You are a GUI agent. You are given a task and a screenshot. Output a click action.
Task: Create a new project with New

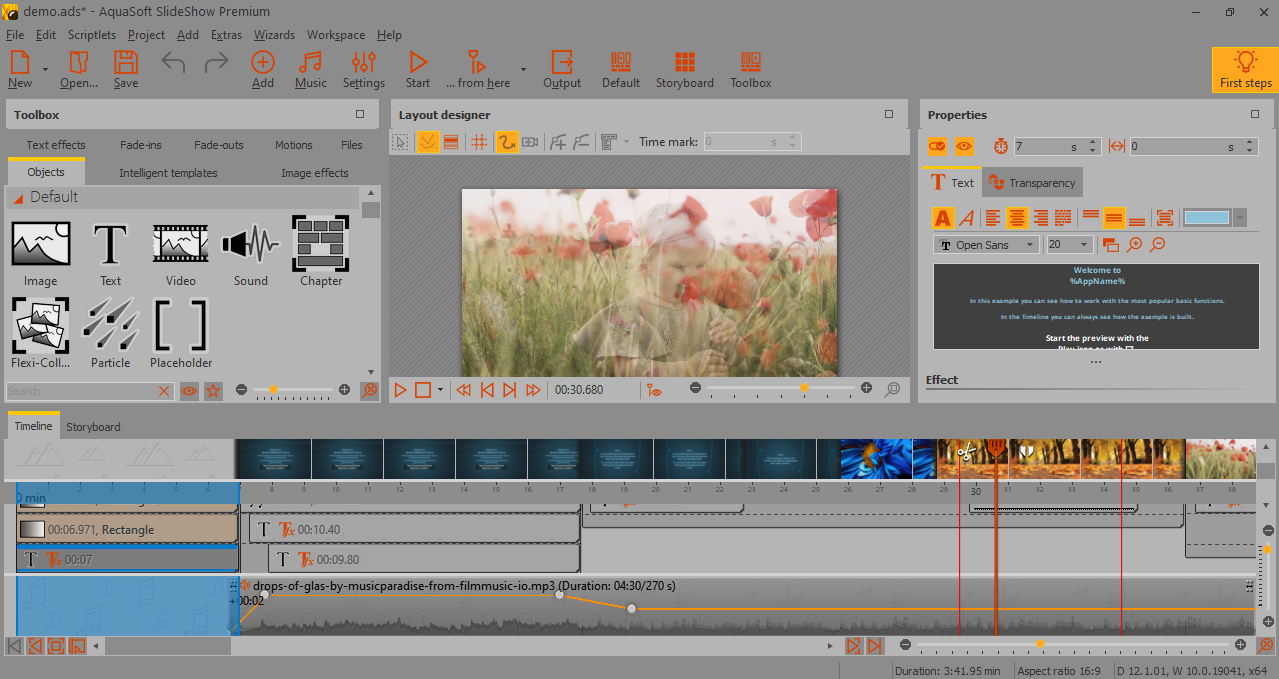tap(20, 69)
